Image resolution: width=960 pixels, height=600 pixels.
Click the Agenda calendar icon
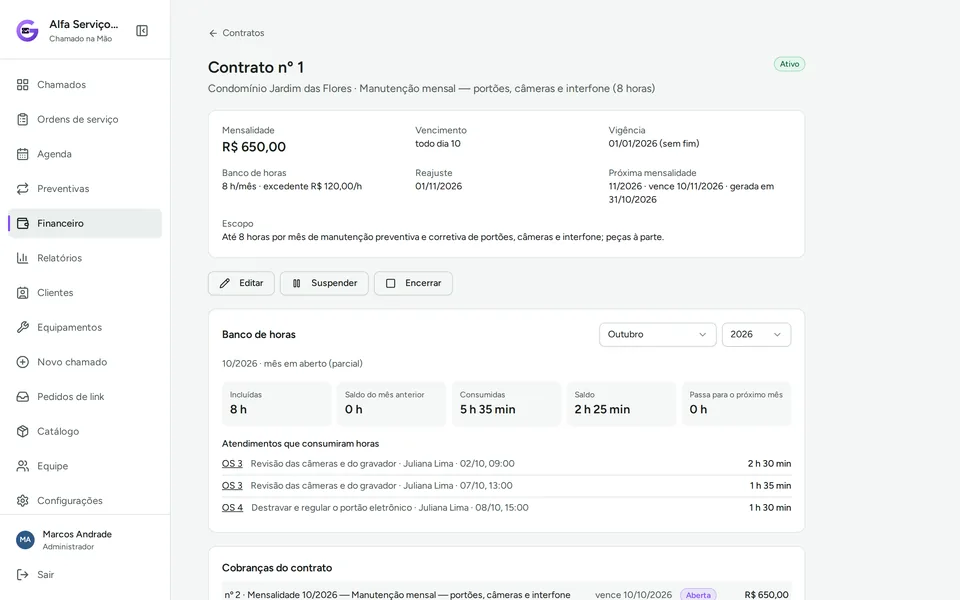click(x=23, y=154)
